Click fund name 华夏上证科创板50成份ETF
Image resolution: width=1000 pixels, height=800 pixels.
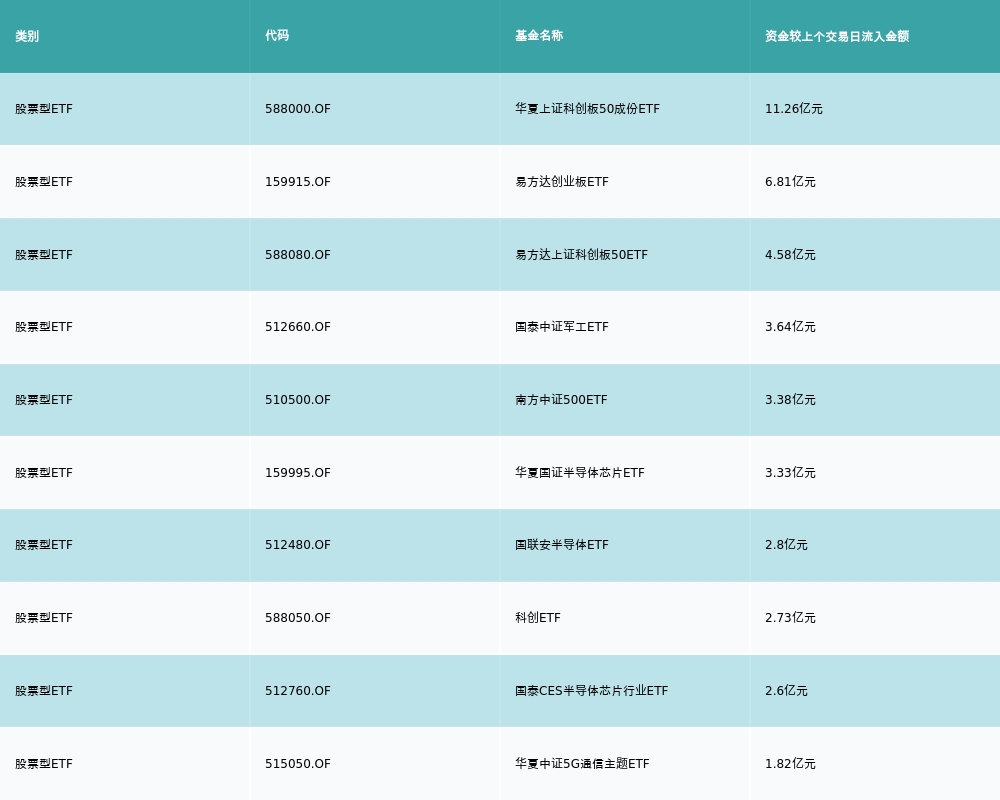coord(587,109)
